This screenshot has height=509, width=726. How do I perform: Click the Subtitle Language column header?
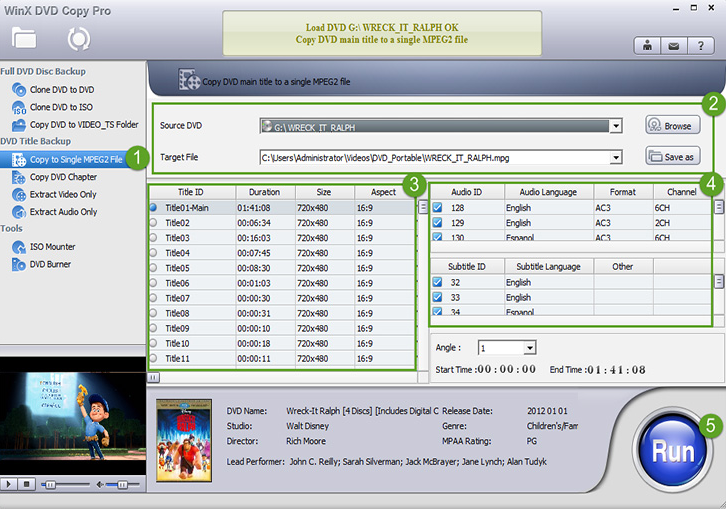pos(549,266)
